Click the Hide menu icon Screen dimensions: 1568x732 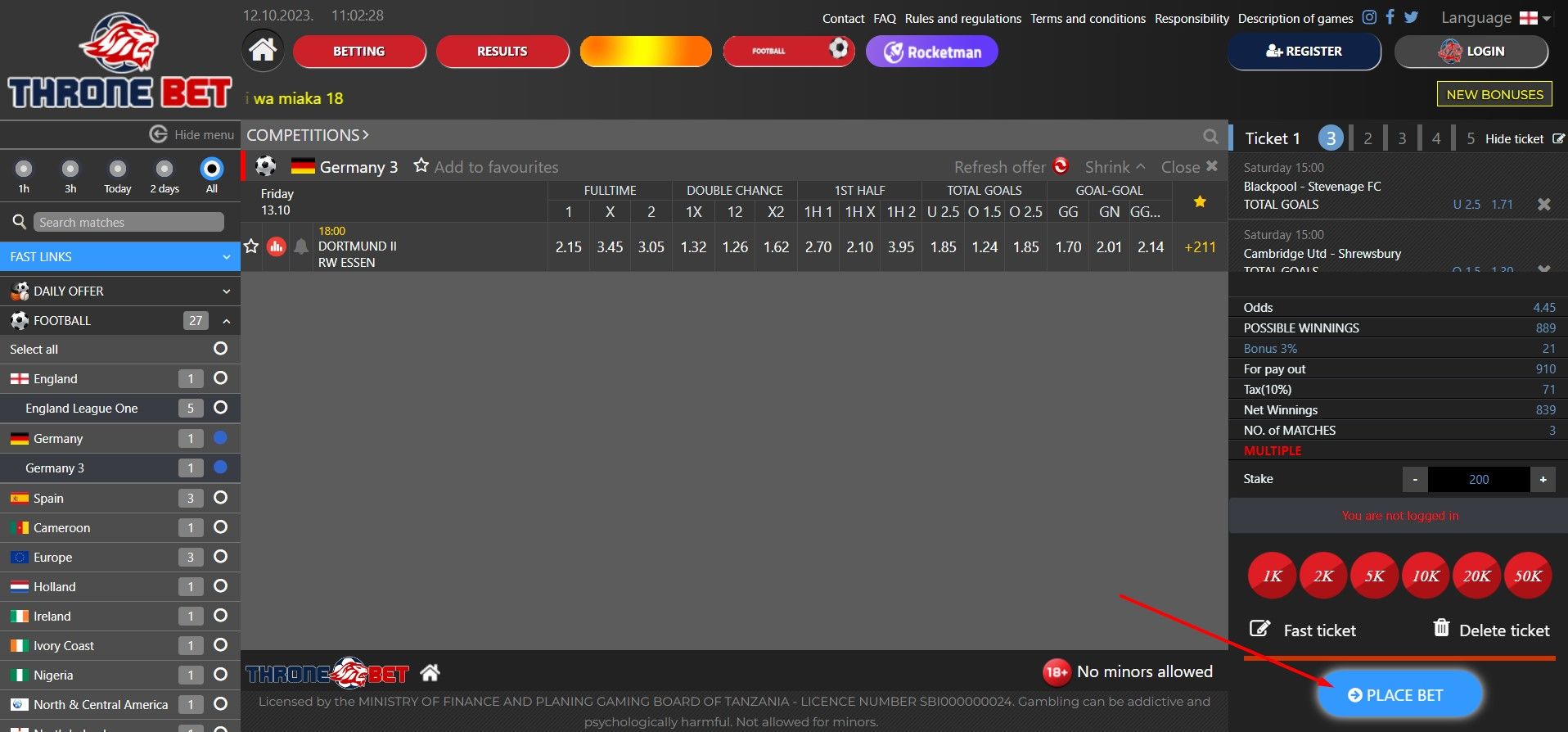[158, 134]
